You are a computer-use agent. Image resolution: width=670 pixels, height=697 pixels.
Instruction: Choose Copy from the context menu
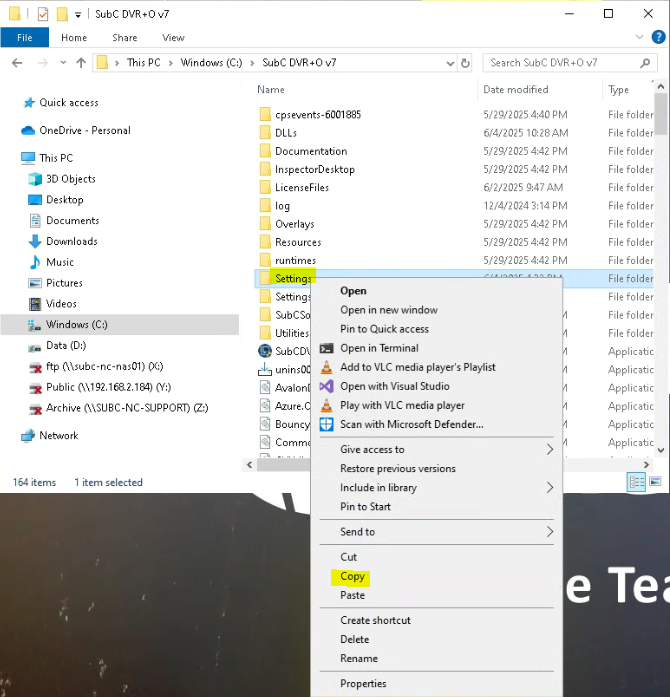352,577
